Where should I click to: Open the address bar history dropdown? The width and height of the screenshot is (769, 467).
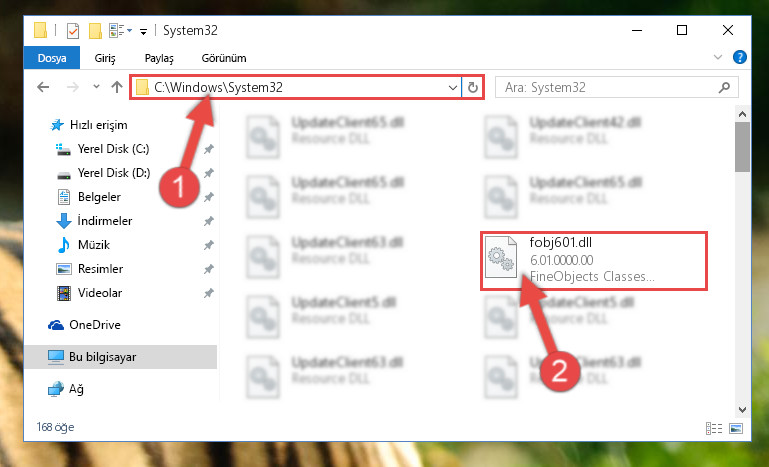pyautogui.click(x=452, y=88)
